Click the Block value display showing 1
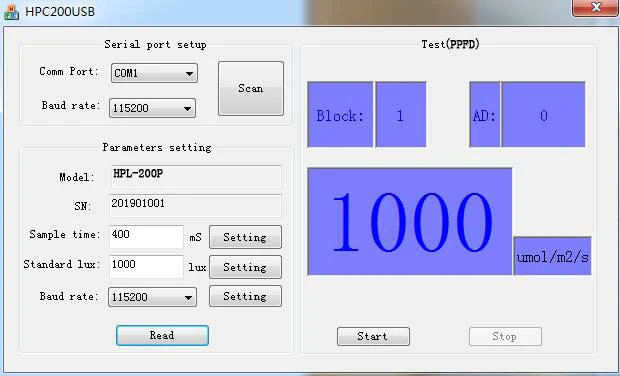This screenshot has width=620, height=376. point(401,115)
